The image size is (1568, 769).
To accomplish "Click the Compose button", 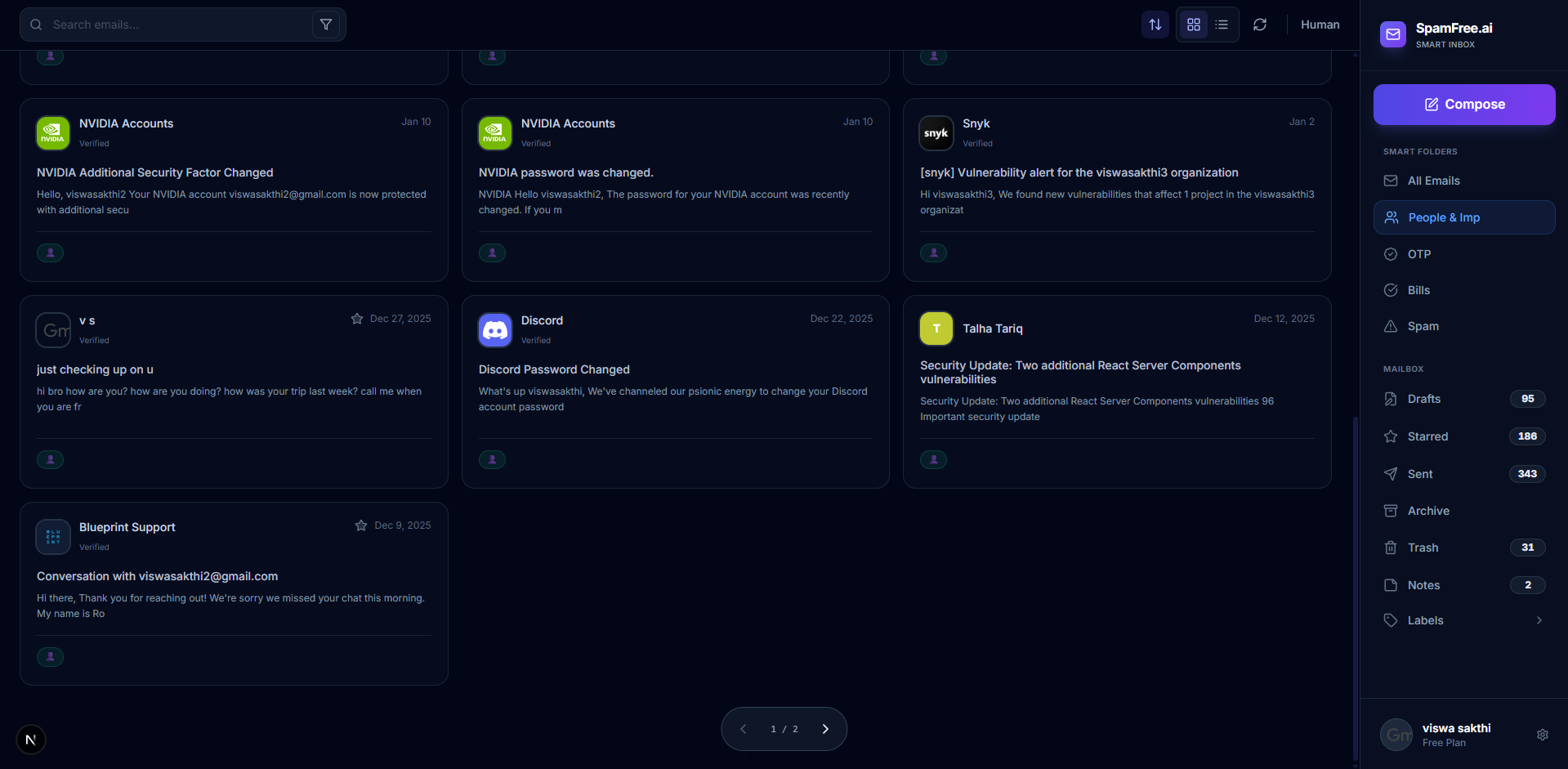I will coord(1463,105).
